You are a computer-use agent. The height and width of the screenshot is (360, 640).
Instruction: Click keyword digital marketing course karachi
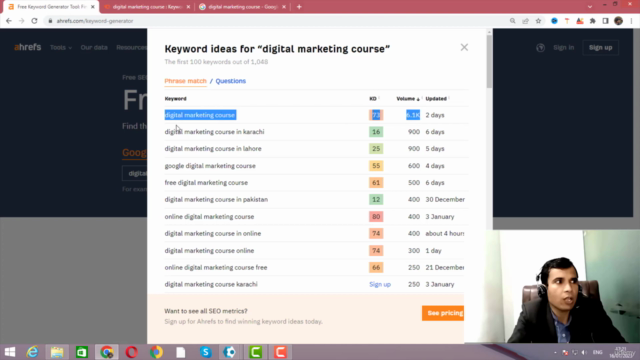click(x=211, y=284)
